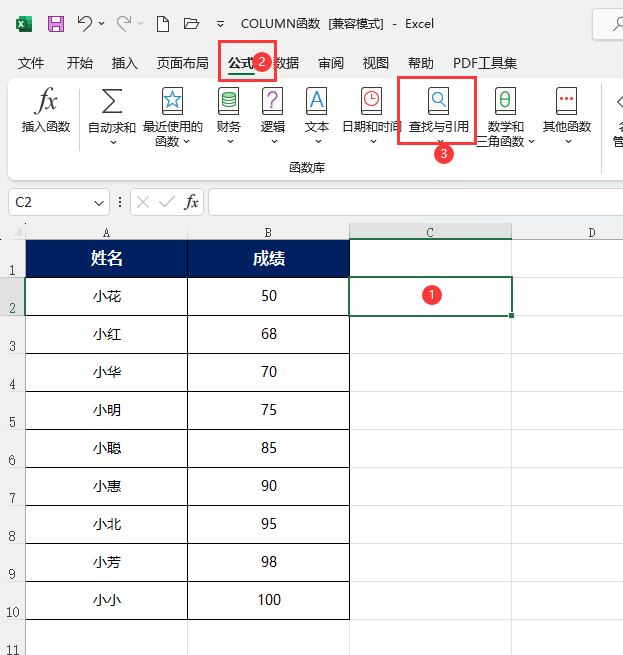Click the 自动求和 sigma icon
The image size is (623, 655).
pyautogui.click(x=112, y=101)
